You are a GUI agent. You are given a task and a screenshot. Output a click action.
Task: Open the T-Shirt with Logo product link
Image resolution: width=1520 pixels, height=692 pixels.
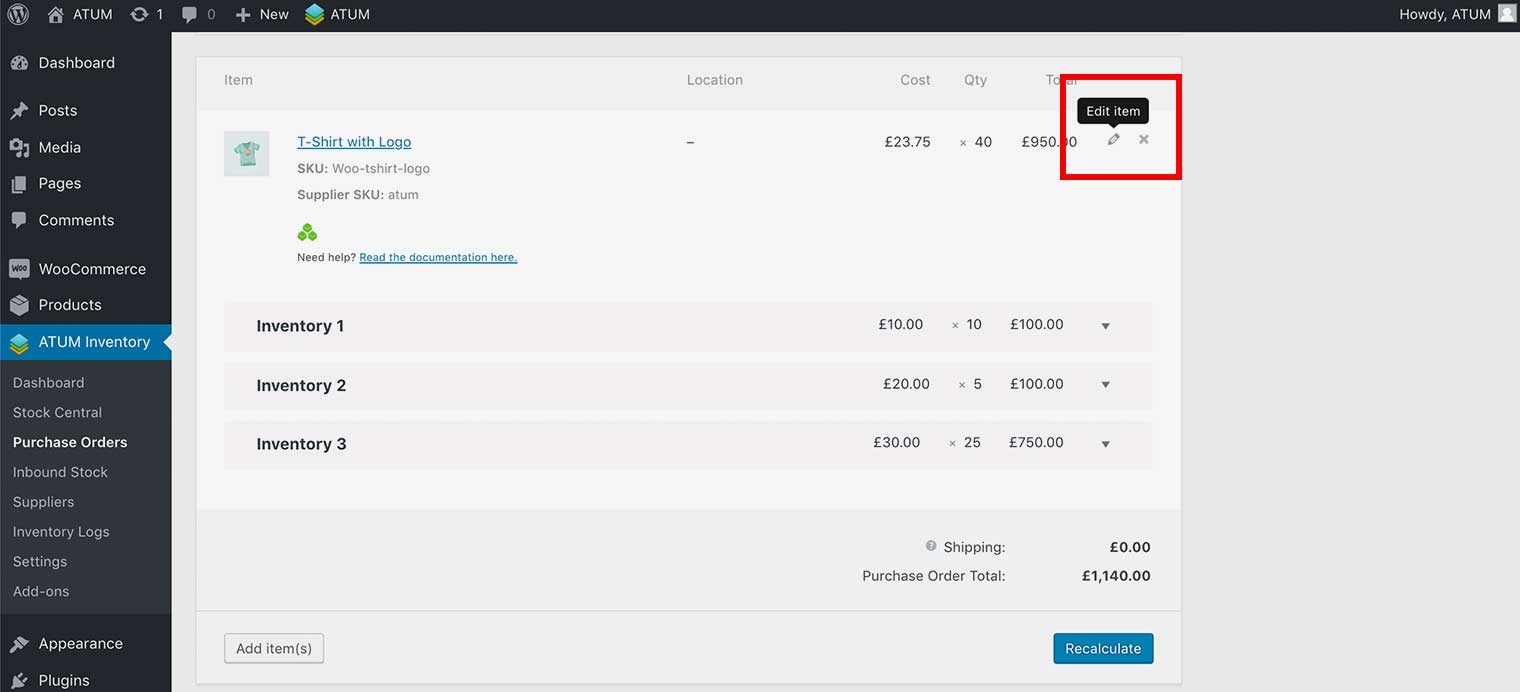[x=354, y=142]
